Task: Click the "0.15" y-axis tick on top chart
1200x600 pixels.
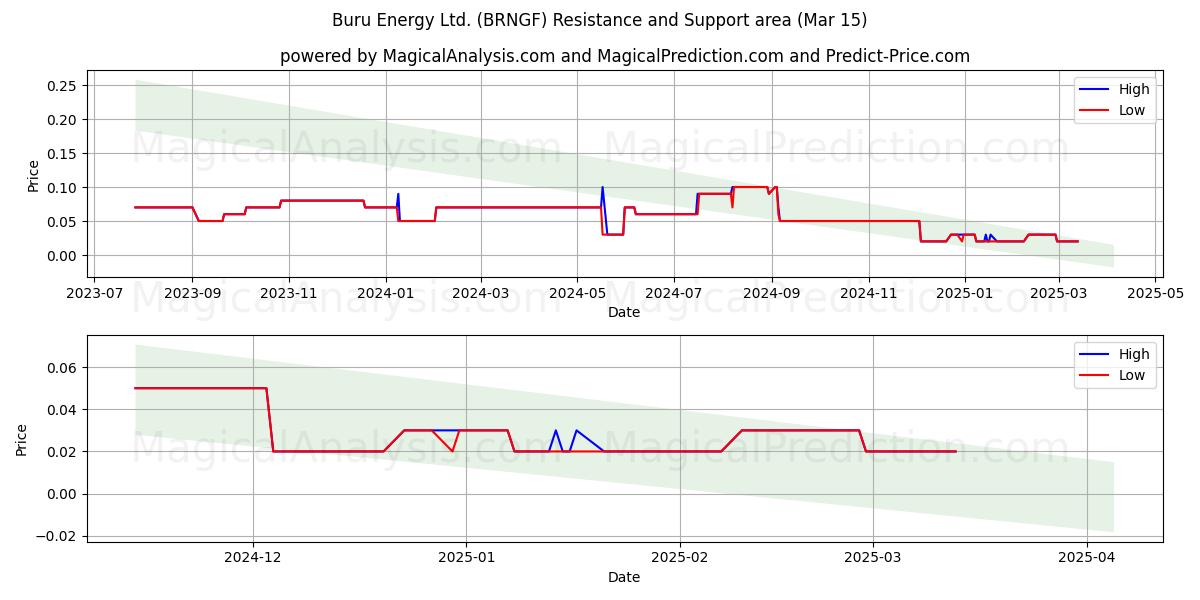Action: pos(63,154)
